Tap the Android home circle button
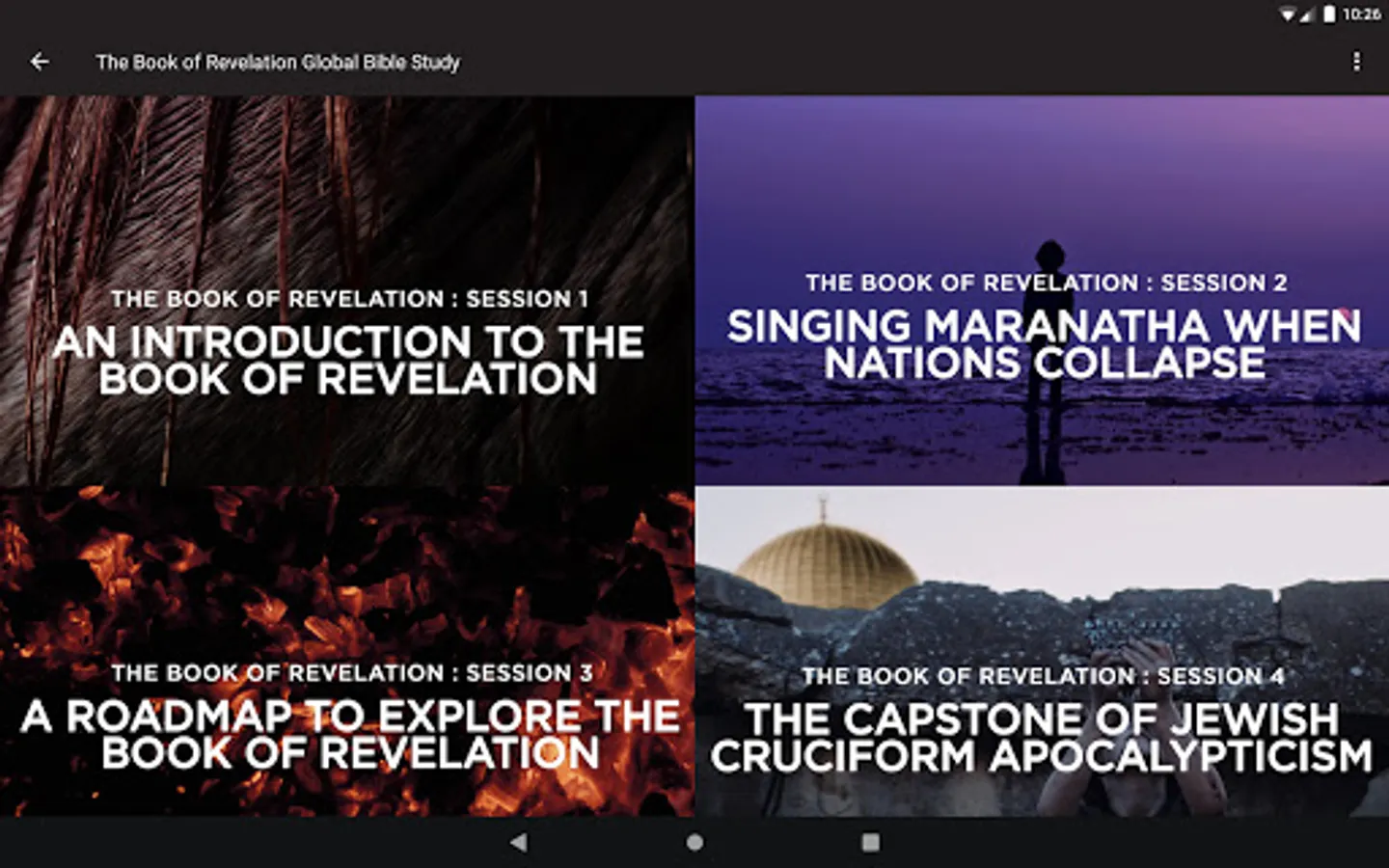This screenshot has width=1389, height=868. [x=694, y=842]
